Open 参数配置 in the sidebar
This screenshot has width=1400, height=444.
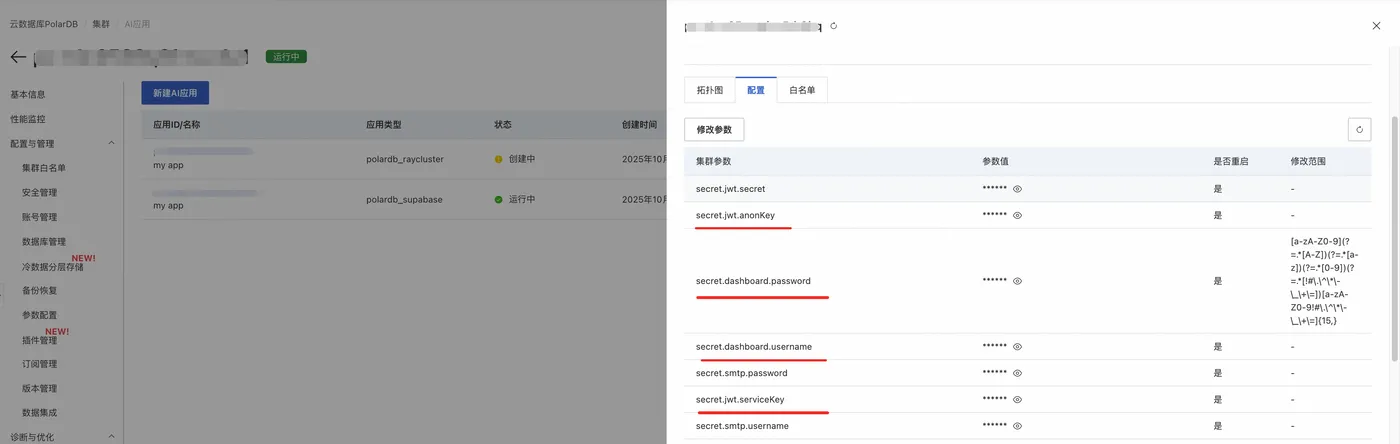coord(40,315)
